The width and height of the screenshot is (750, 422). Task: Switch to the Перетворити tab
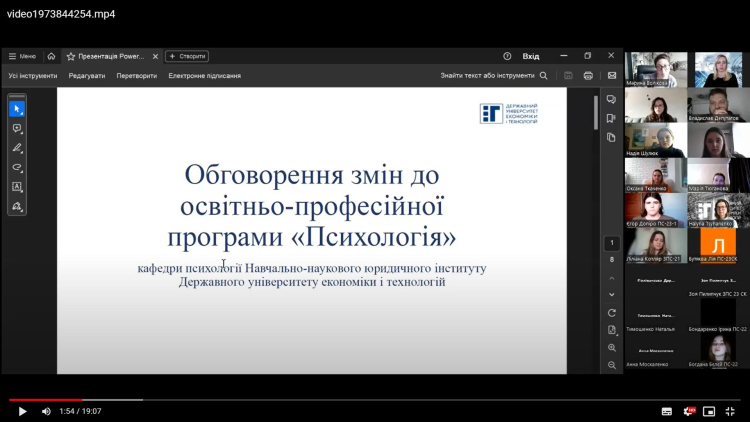click(x=136, y=75)
